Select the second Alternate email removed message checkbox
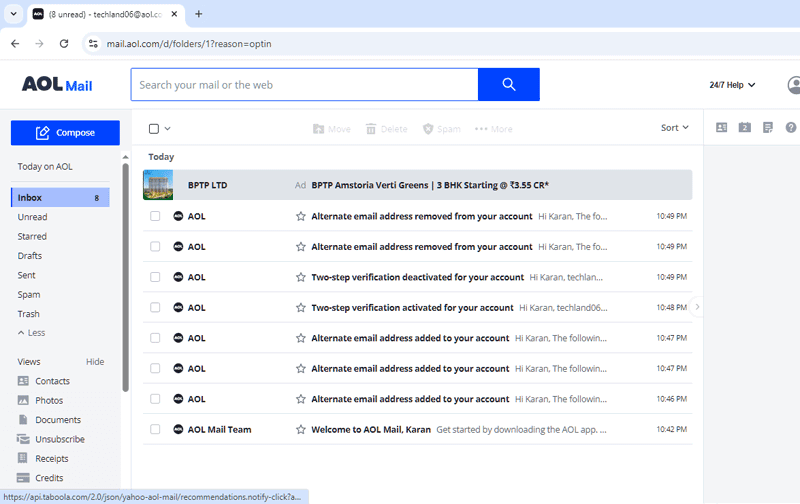 (155, 247)
